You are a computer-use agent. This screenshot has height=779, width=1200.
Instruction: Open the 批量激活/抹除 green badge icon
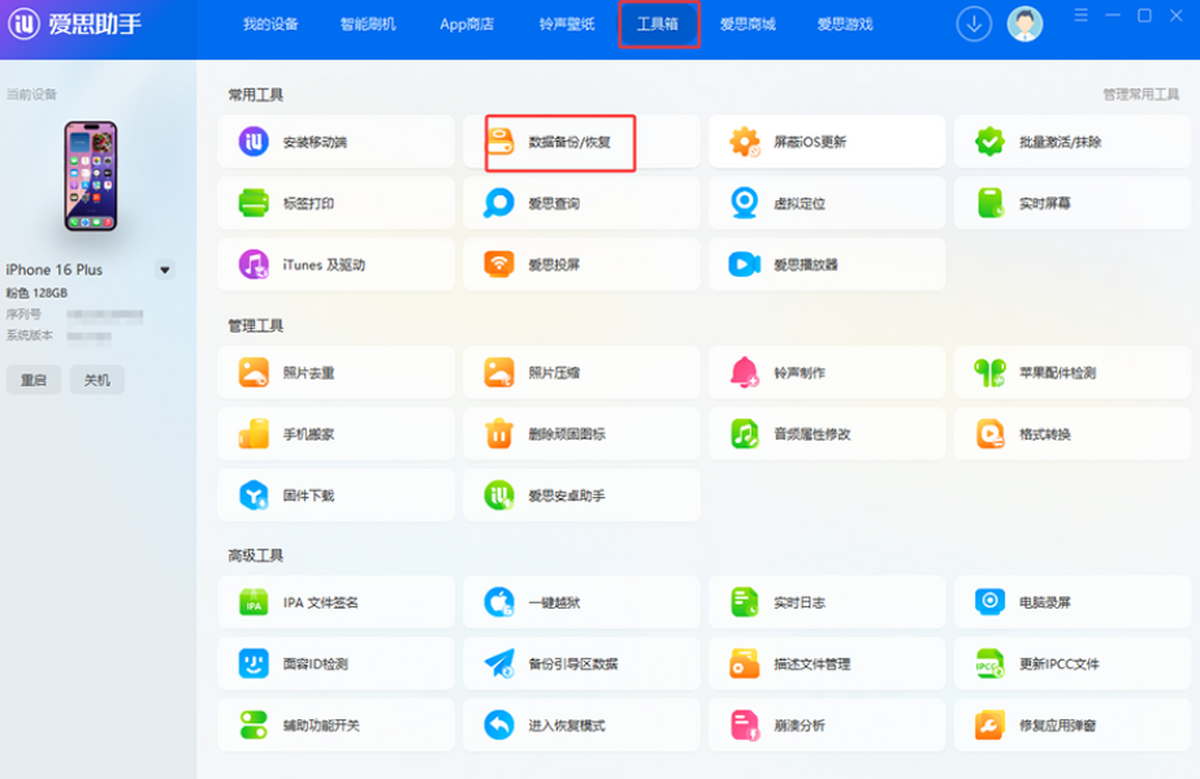pyautogui.click(x=990, y=142)
